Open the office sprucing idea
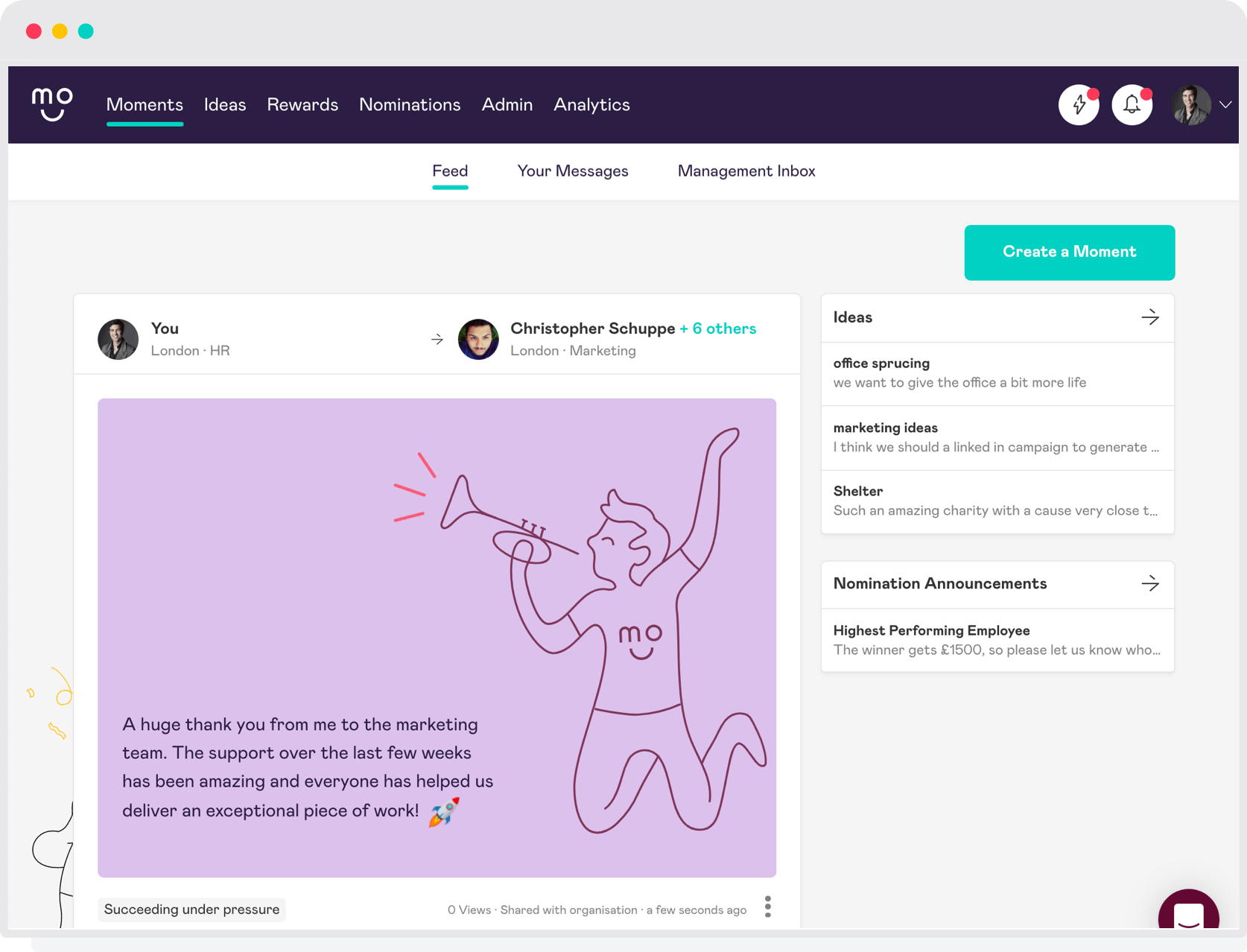The width and height of the screenshot is (1247, 952). click(997, 373)
